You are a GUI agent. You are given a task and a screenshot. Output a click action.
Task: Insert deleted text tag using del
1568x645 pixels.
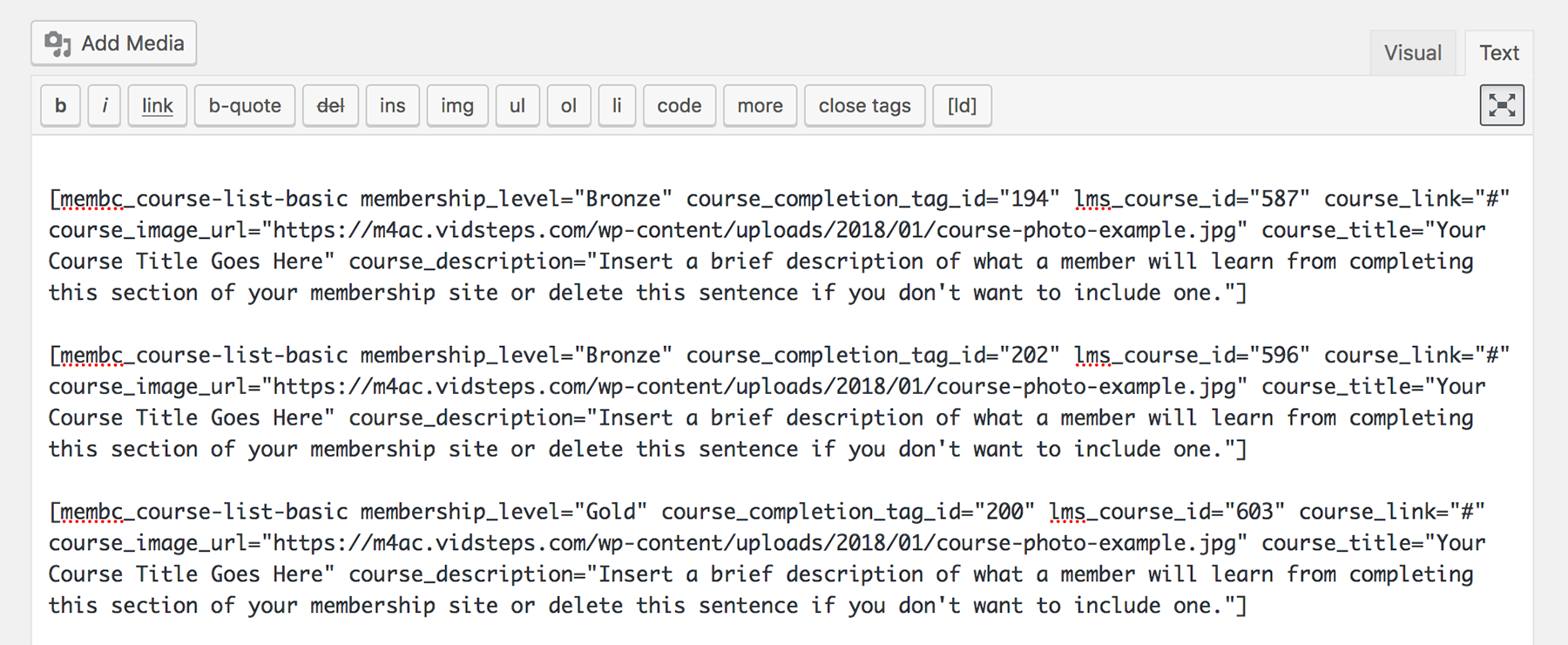pos(330,105)
